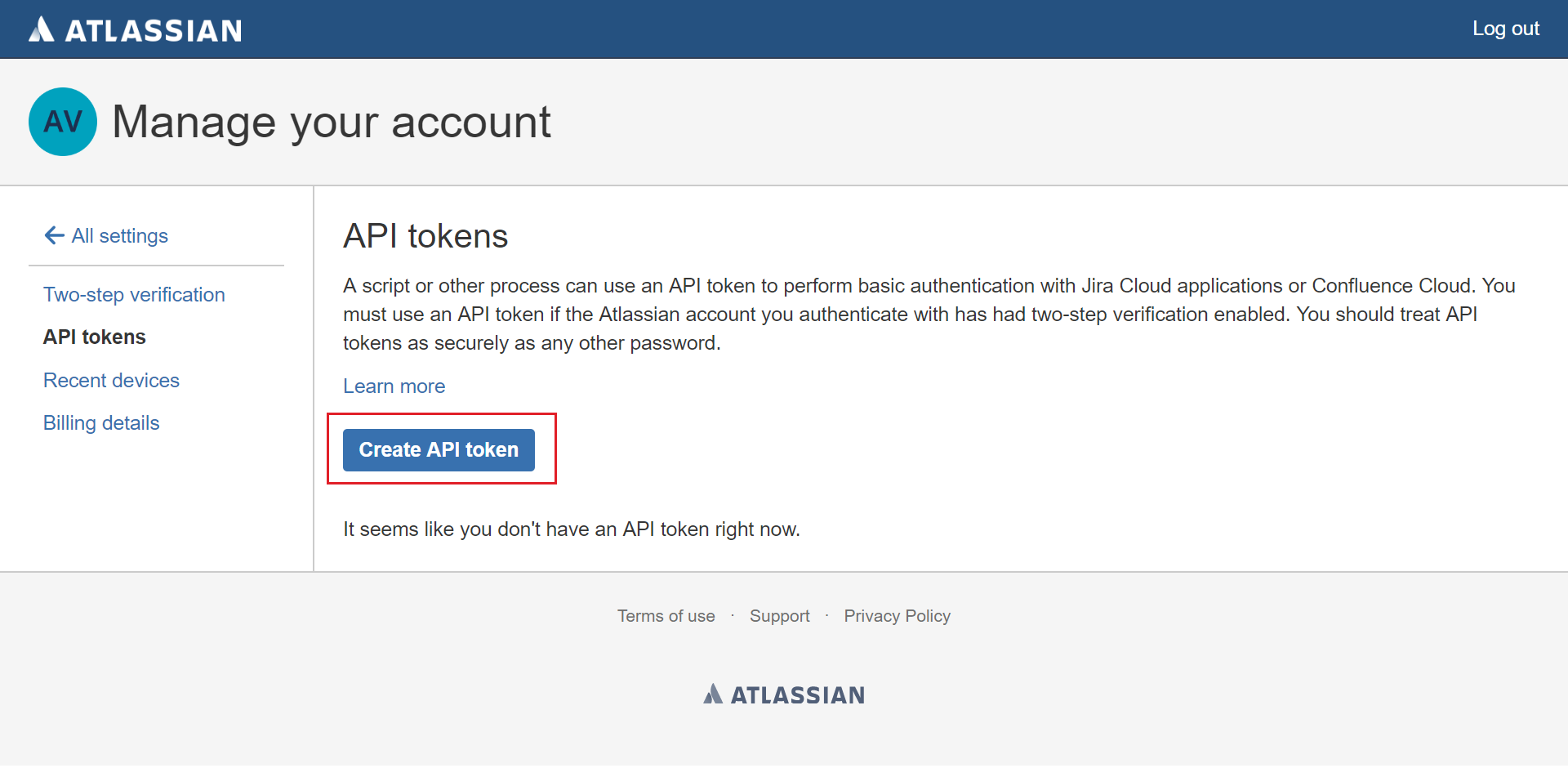Open Terms of use in footer
Image resolution: width=1568 pixels, height=768 pixels.
[666, 616]
